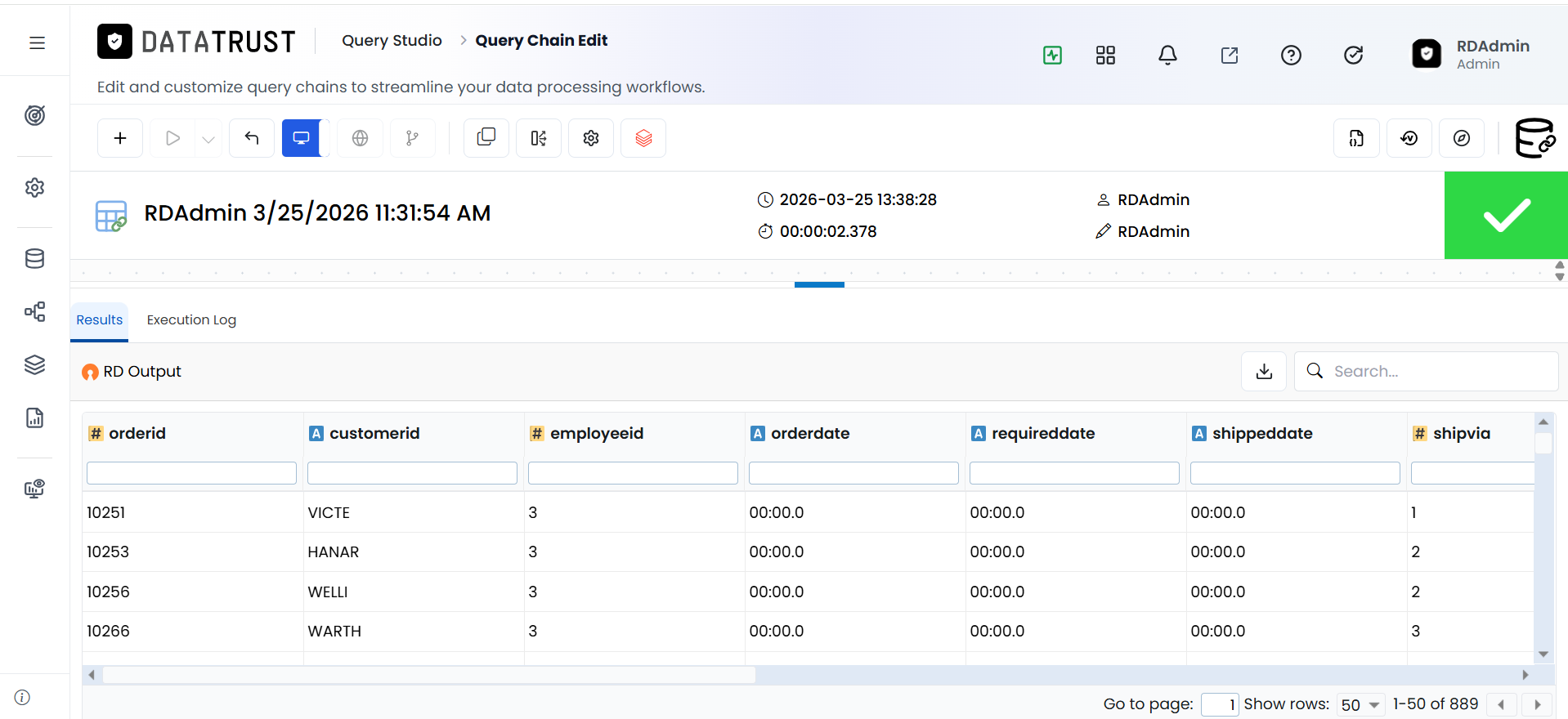Image resolution: width=1568 pixels, height=719 pixels.
Task: Click the external link open icon
Action: tap(1230, 55)
